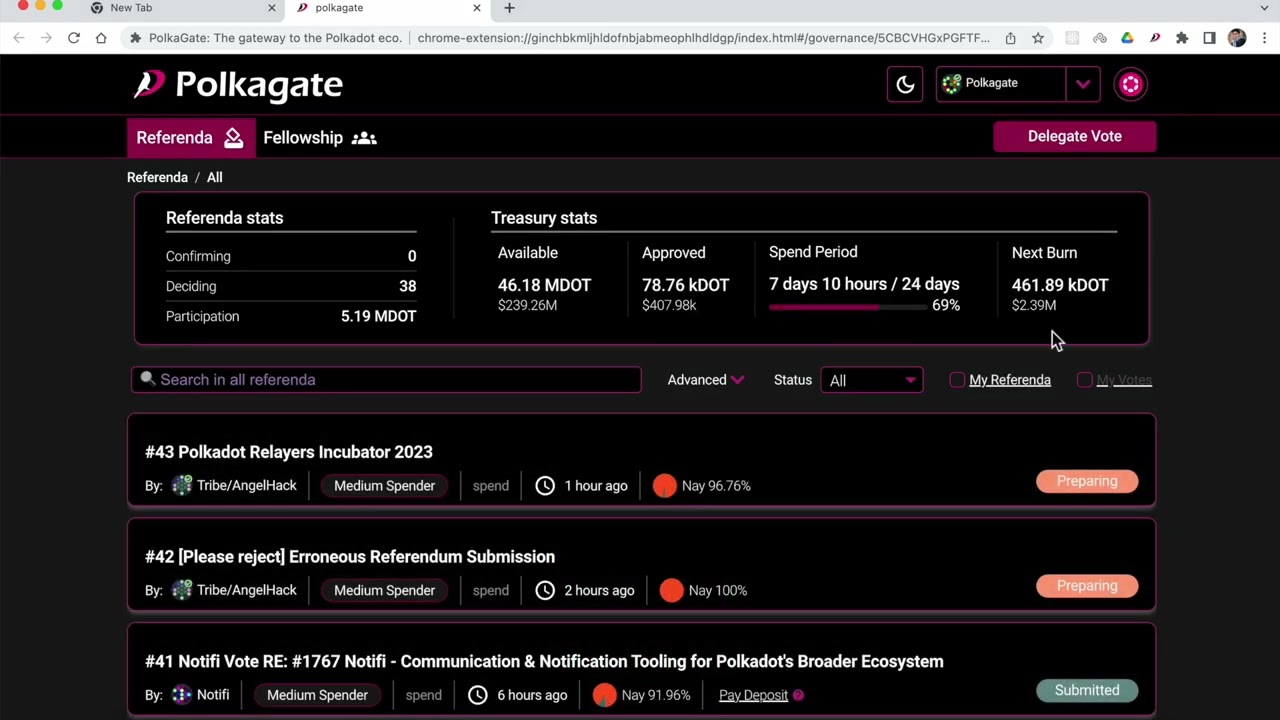Screen dimensions: 1280x720
Task: Click the Preparing badge on referendum #43
Action: coord(1087,481)
